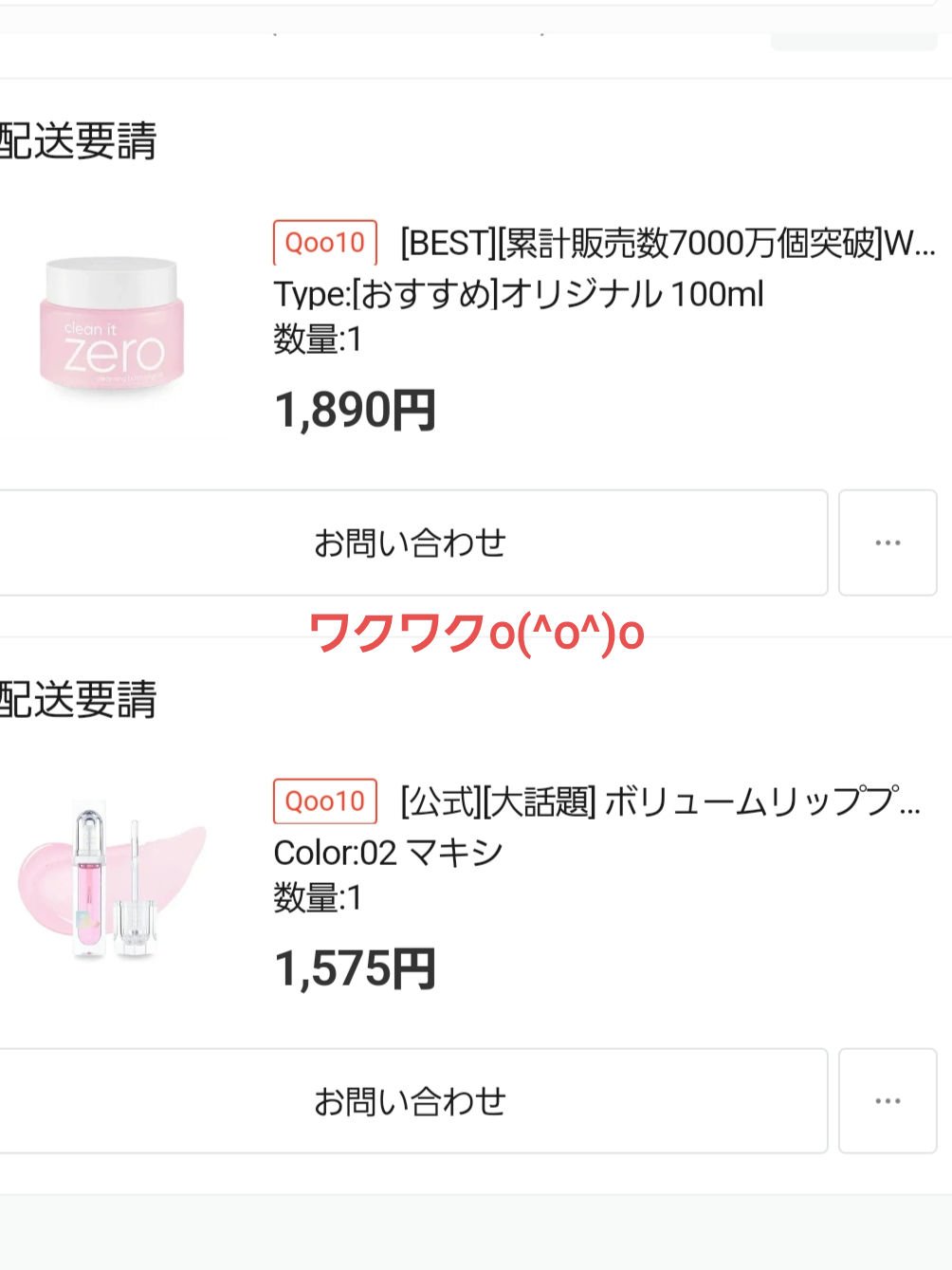The height and width of the screenshot is (1270, 952).
Task: Click the red ワクワクo(^o^)o text
Action: pos(477,633)
